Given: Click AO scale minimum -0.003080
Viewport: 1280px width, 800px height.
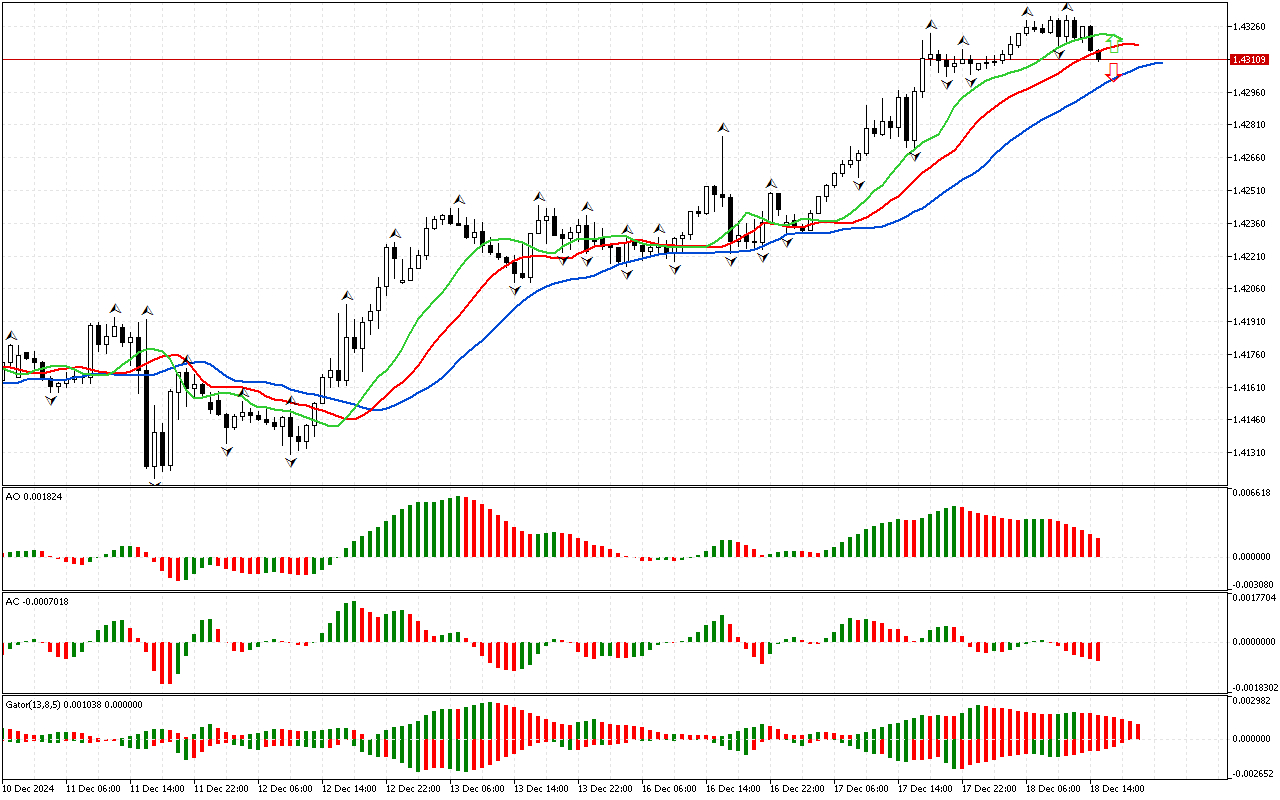Looking at the screenshot, I should 1252,584.
